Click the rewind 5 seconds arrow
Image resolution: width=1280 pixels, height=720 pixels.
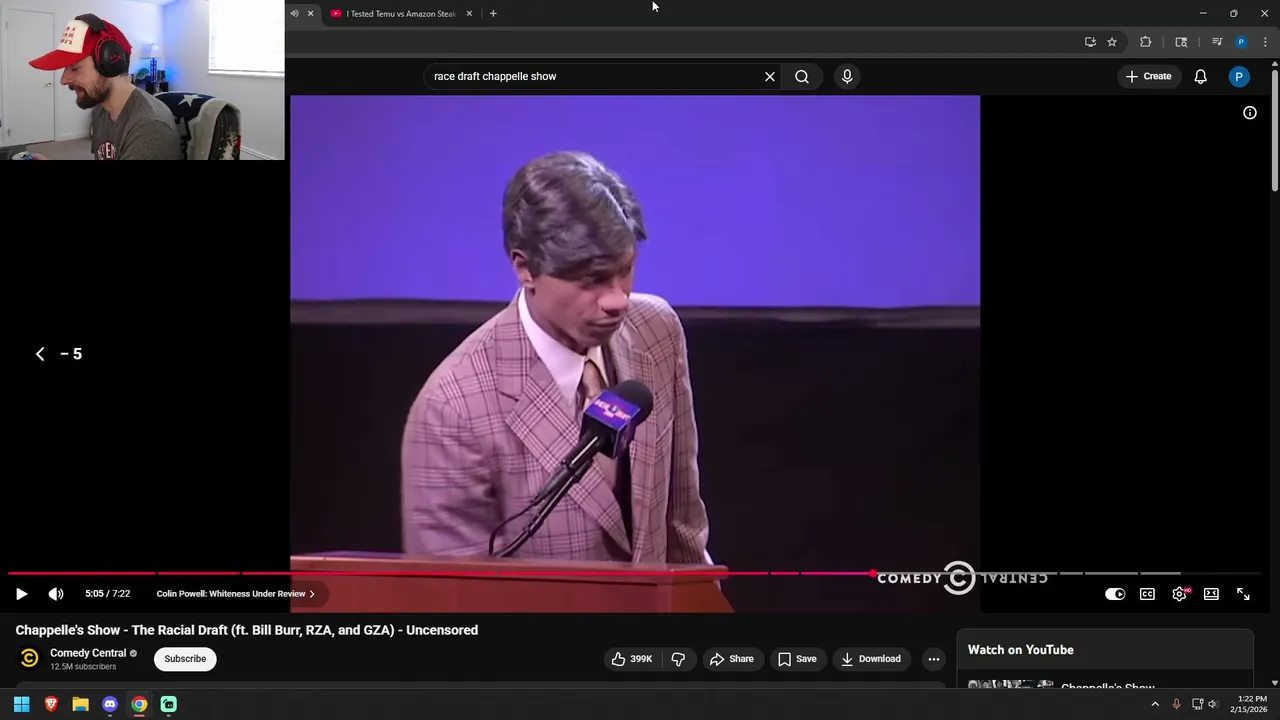pos(40,354)
